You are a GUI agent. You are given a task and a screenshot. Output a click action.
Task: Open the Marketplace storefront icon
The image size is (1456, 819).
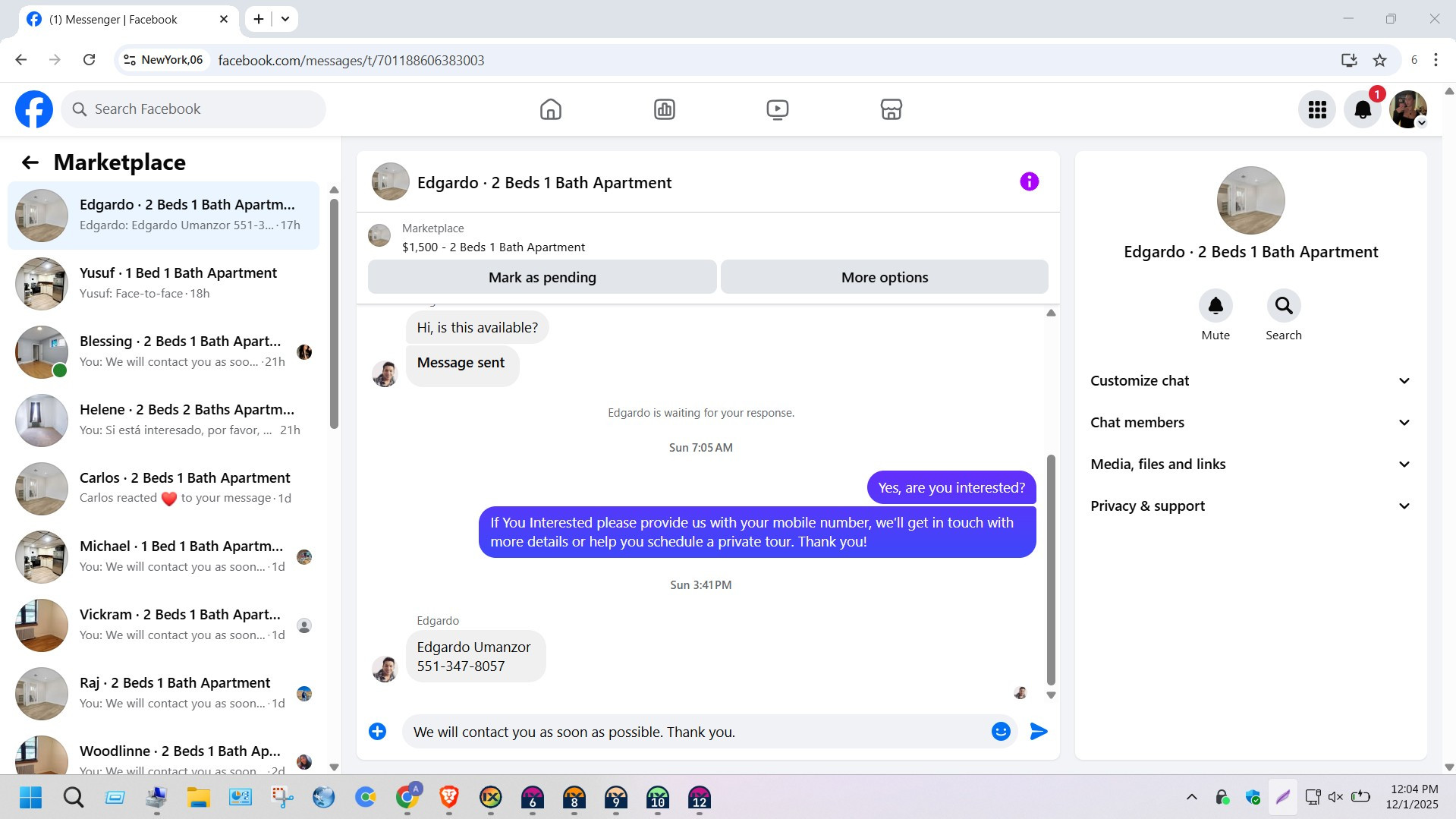(892, 109)
